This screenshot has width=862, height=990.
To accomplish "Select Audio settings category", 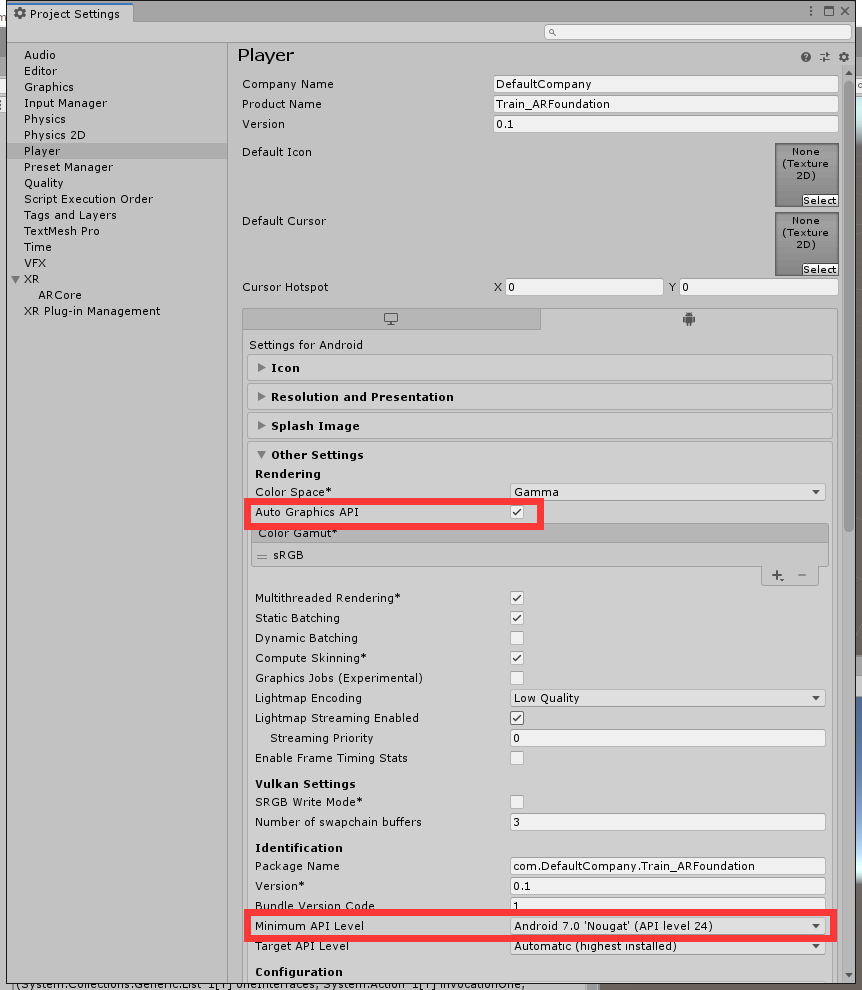I will tap(40, 55).
